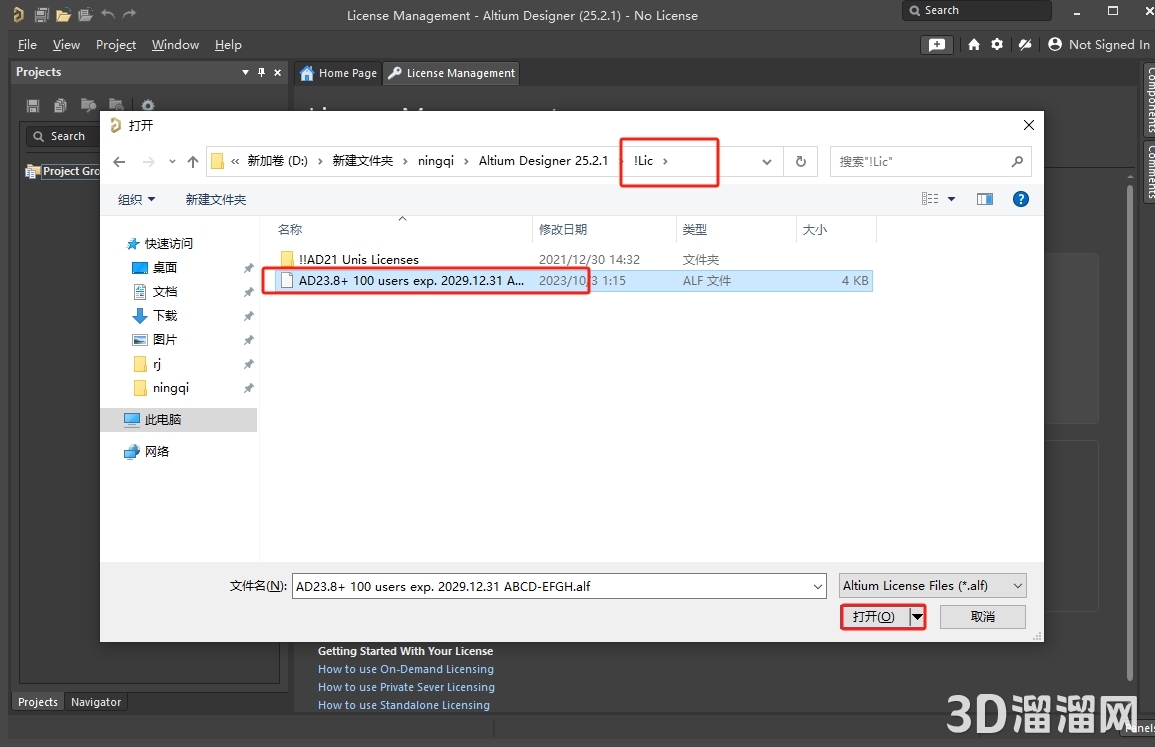
Task: Open the Projects panel dropdown arrow
Action: point(245,72)
